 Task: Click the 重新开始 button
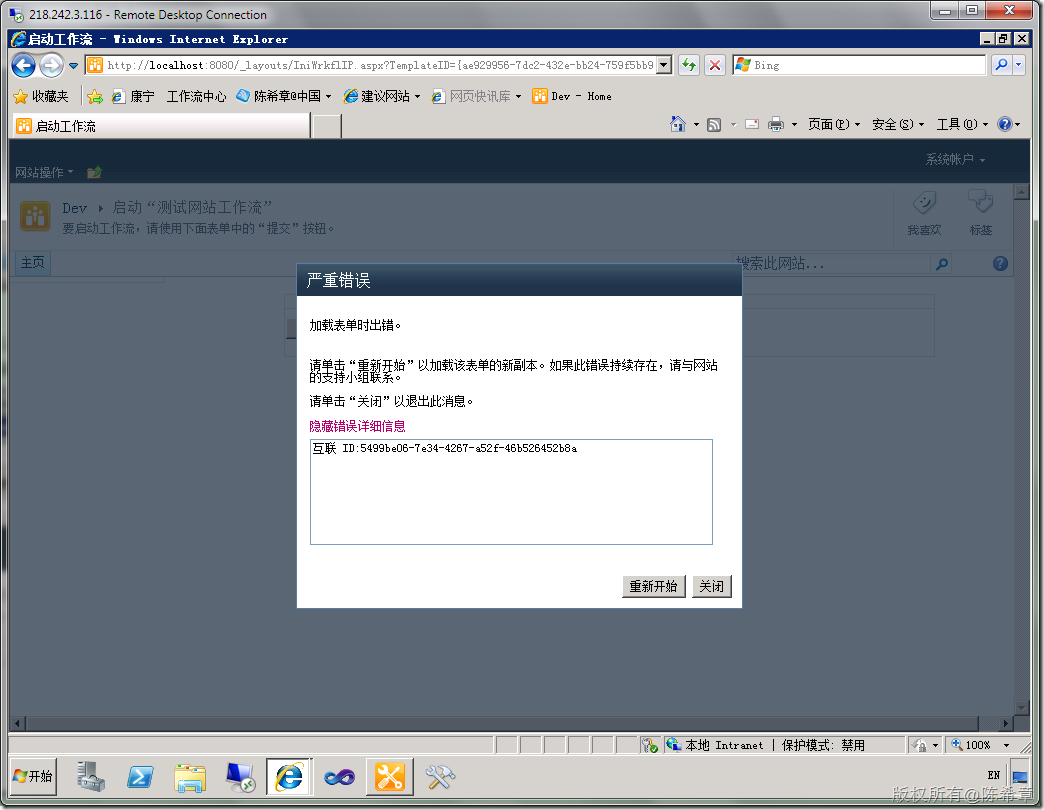pos(654,586)
